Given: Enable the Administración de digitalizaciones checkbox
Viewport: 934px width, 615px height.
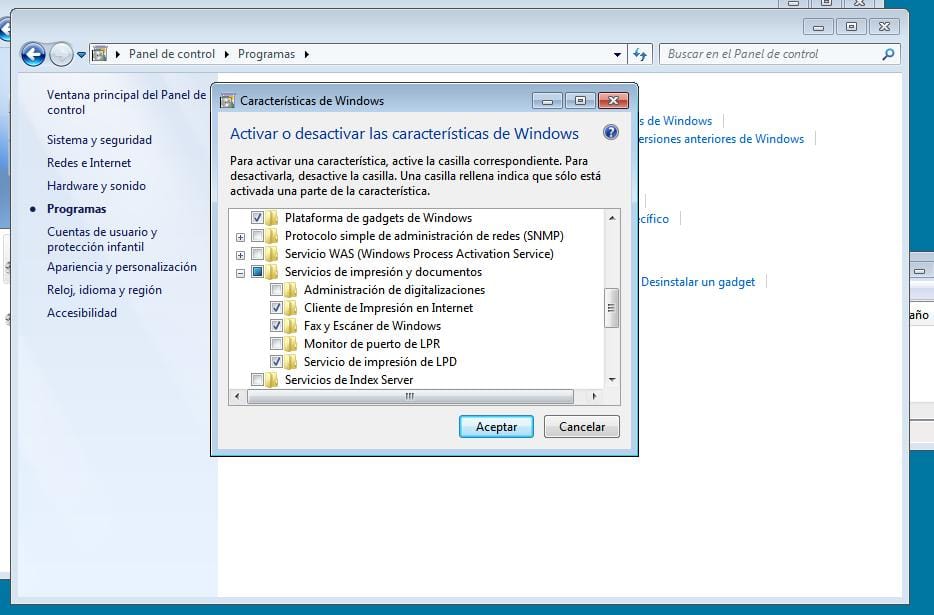Looking at the screenshot, I should 276,290.
